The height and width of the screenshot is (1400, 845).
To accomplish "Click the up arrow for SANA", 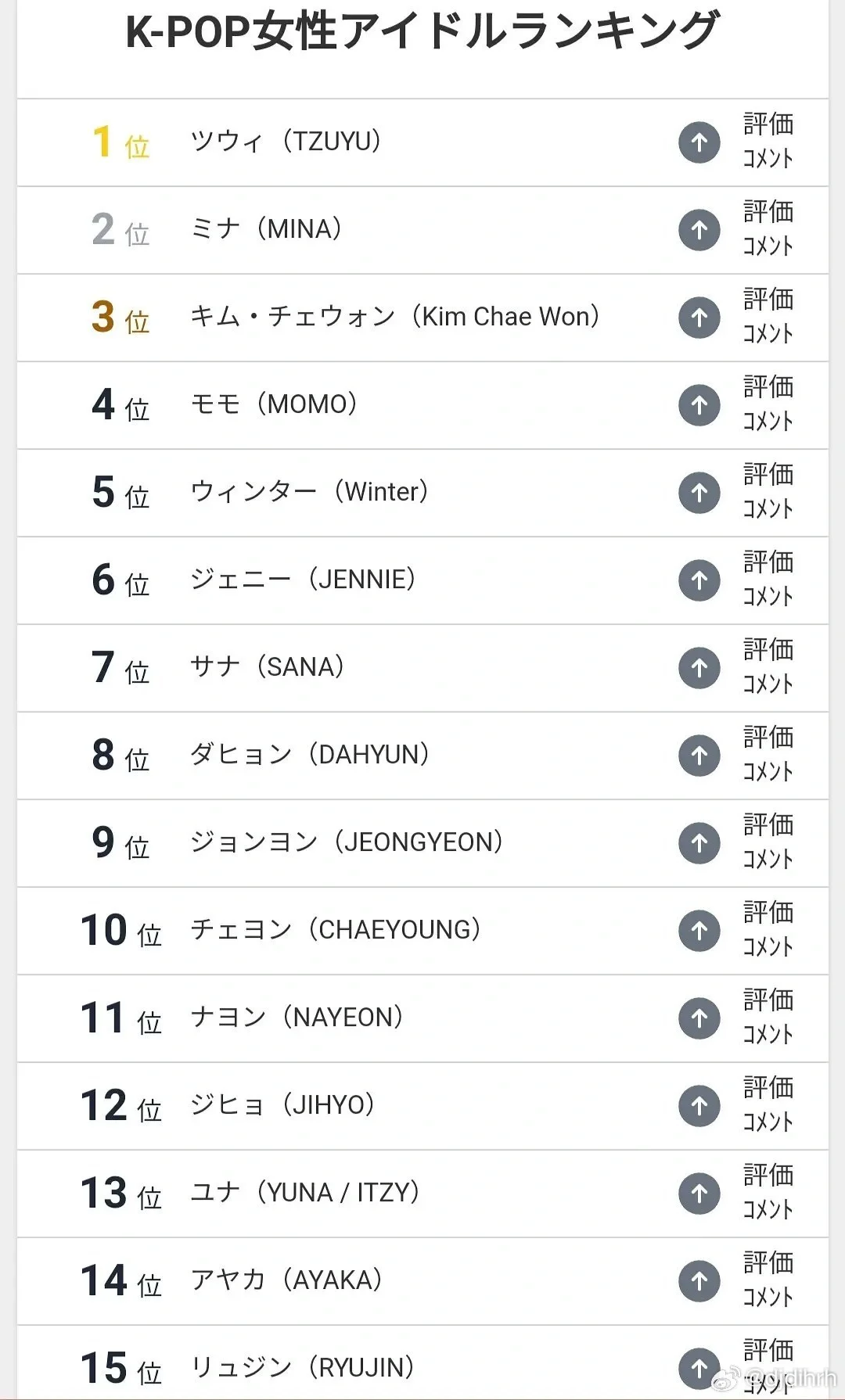I will click(699, 668).
